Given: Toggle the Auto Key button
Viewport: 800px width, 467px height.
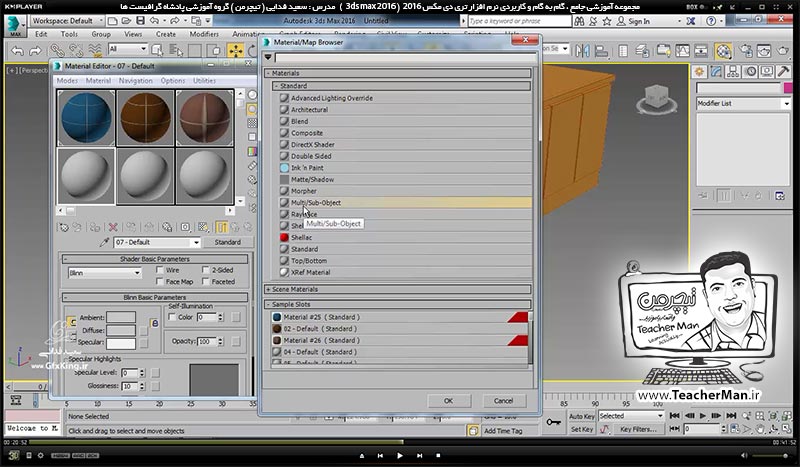Looking at the screenshot, I should (x=581, y=416).
